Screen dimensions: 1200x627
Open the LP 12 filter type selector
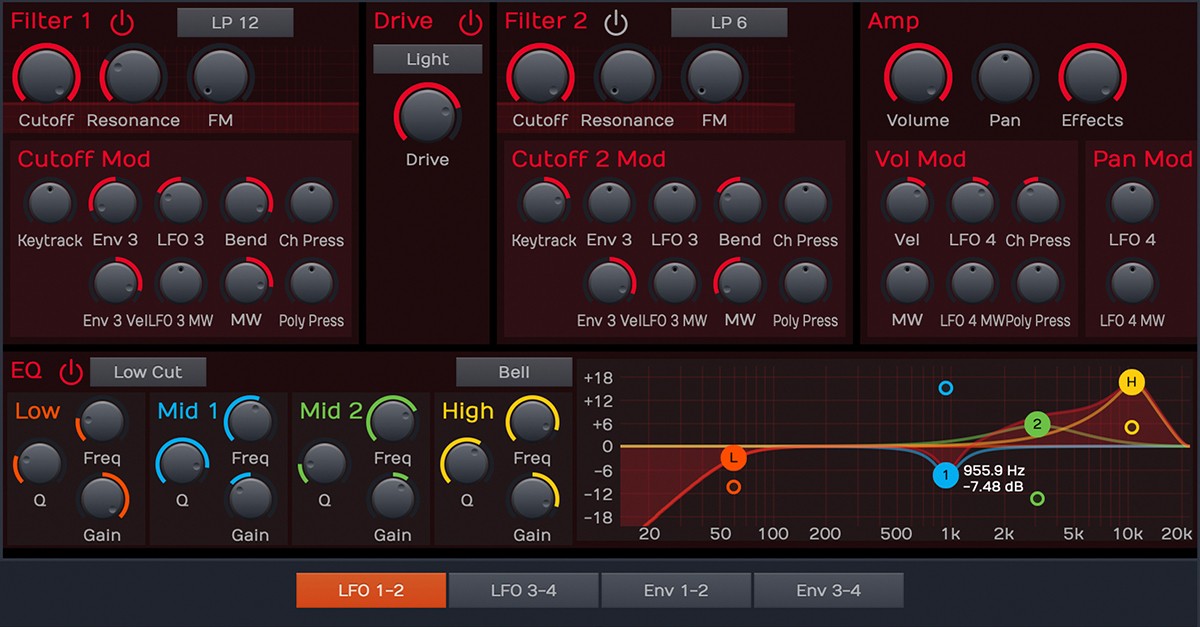234,21
